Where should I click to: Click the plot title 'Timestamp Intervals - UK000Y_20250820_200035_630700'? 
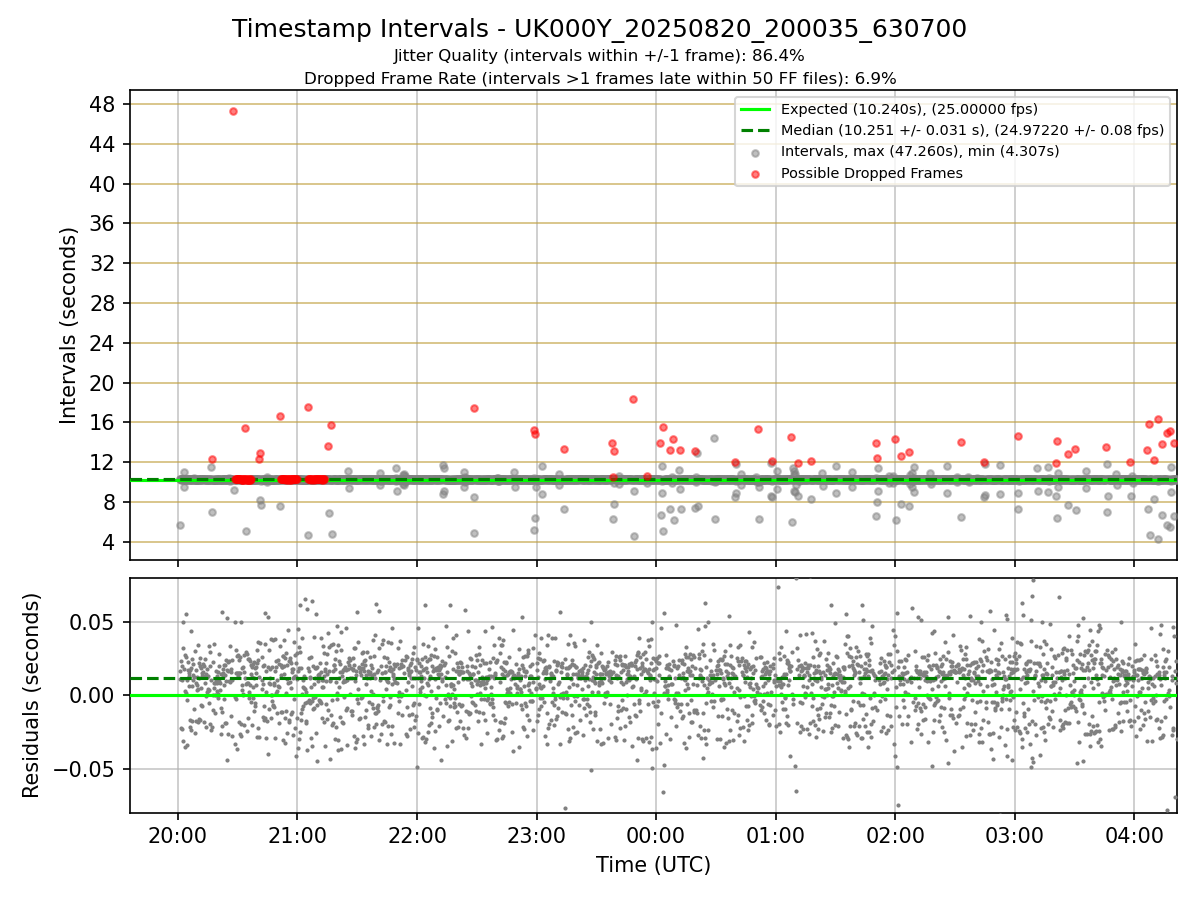pyautogui.click(x=599, y=29)
